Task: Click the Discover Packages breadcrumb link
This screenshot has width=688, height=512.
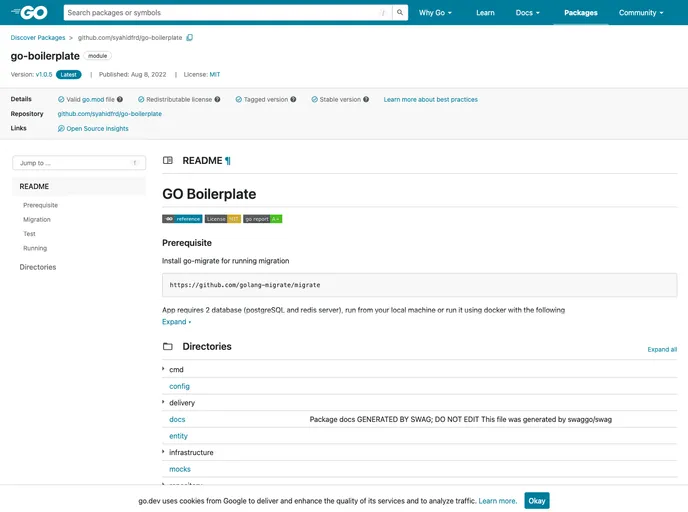Action: click(x=38, y=38)
